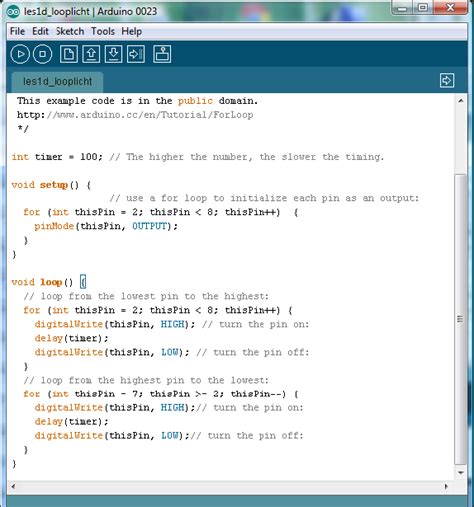Click the vertical scrollbar thumb
Screen dimensions: 474x507
(460, 319)
